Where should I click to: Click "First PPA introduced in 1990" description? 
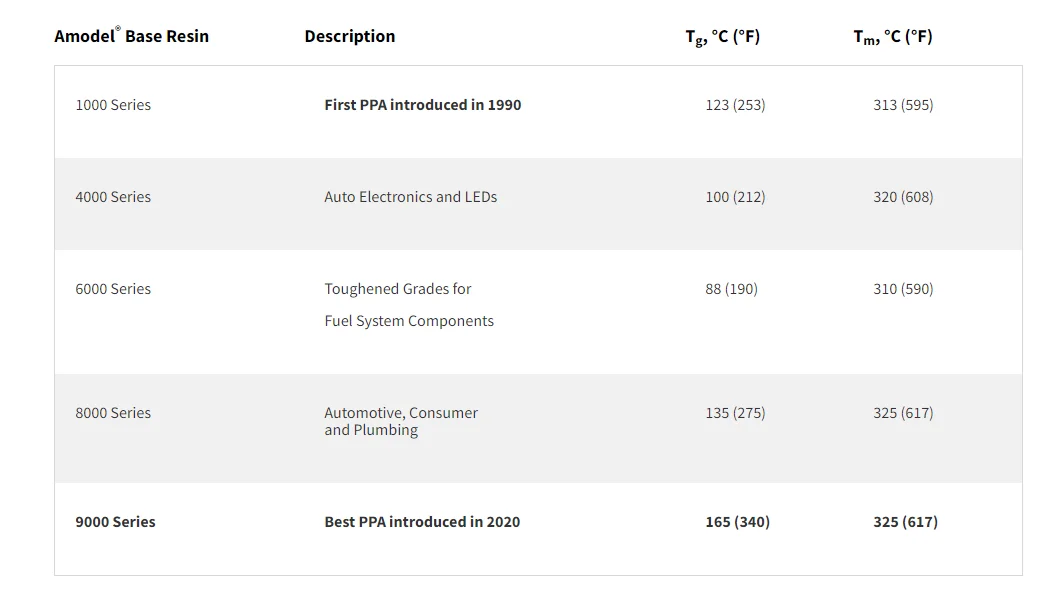422,105
